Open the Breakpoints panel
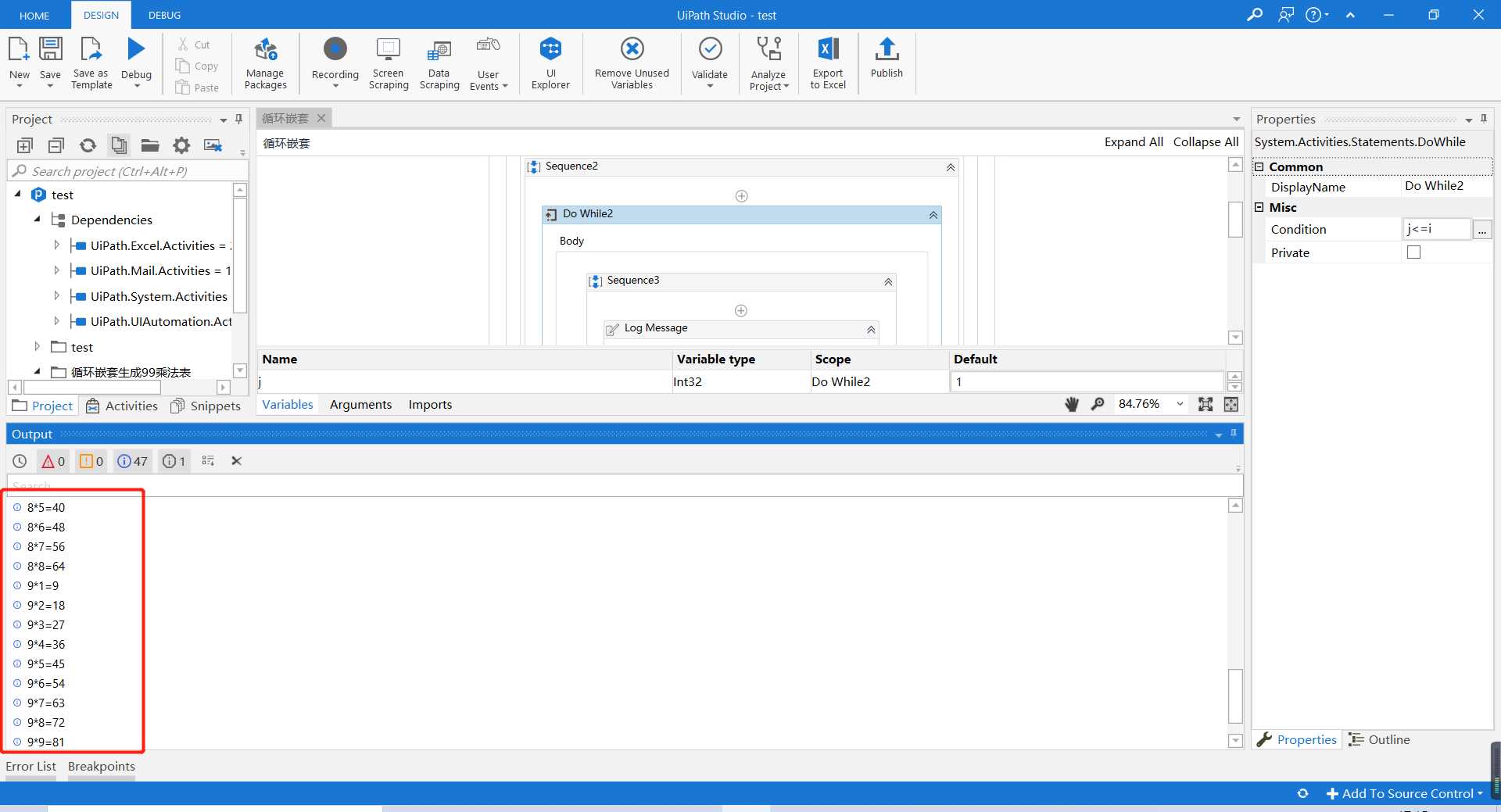 tap(101, 766)
